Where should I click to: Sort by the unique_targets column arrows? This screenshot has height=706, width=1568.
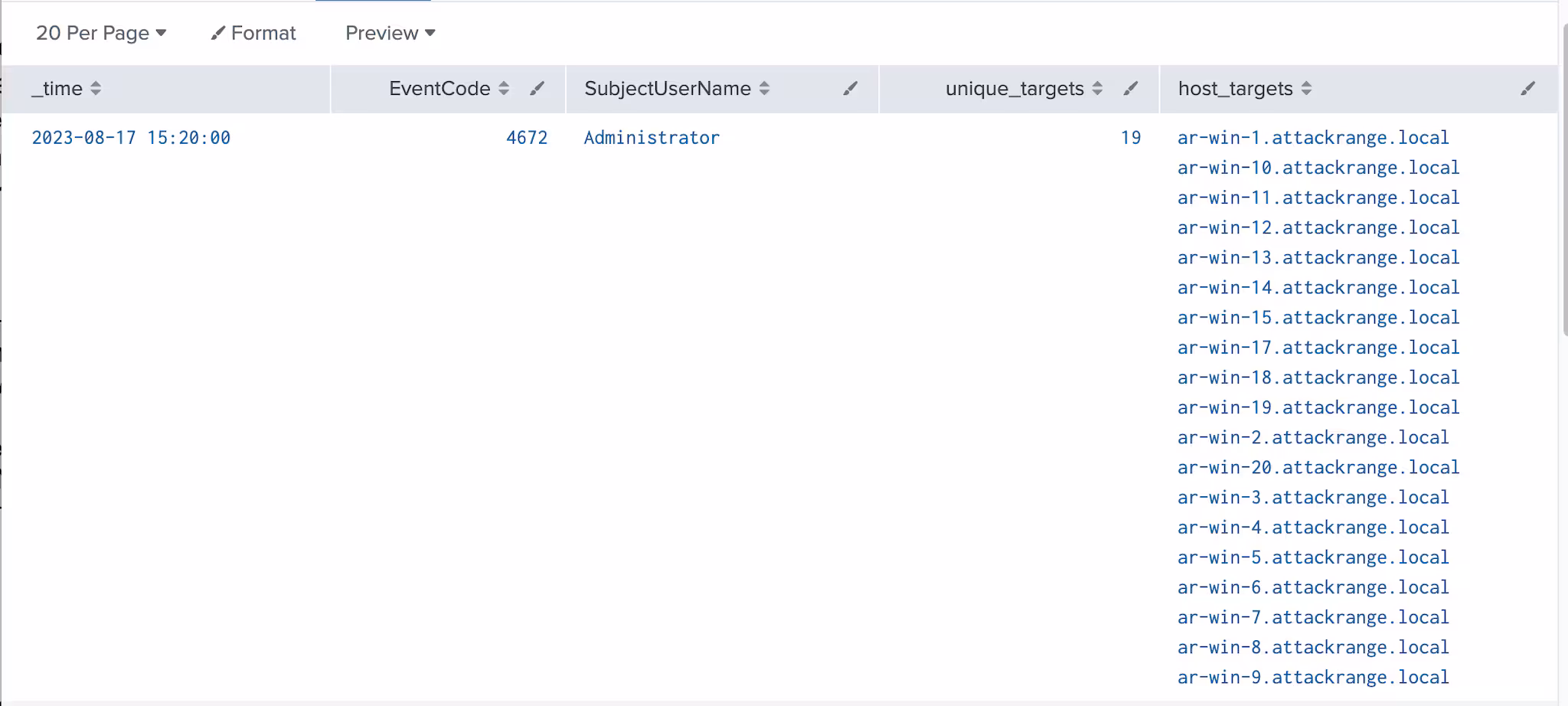(x=1097, y=89)
